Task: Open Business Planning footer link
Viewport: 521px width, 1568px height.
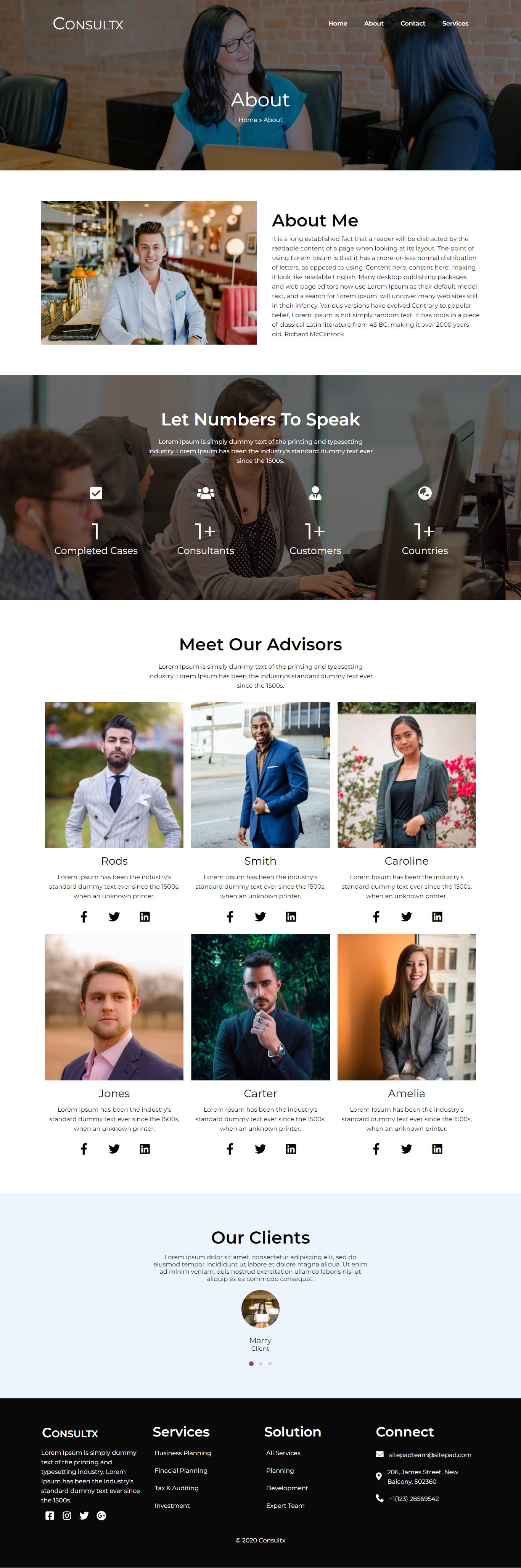Action: (183, 1453)
